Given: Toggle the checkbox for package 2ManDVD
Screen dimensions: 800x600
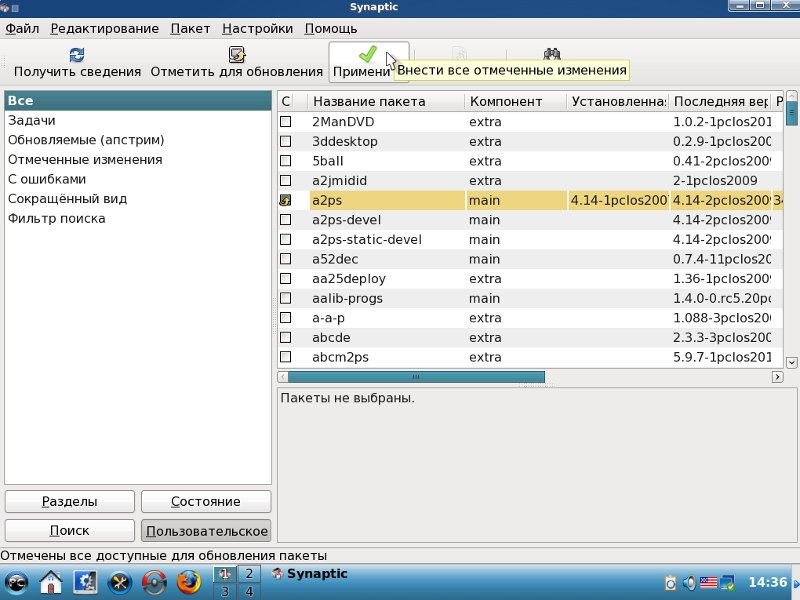Looking at the screenshot, I should [285, 122].
